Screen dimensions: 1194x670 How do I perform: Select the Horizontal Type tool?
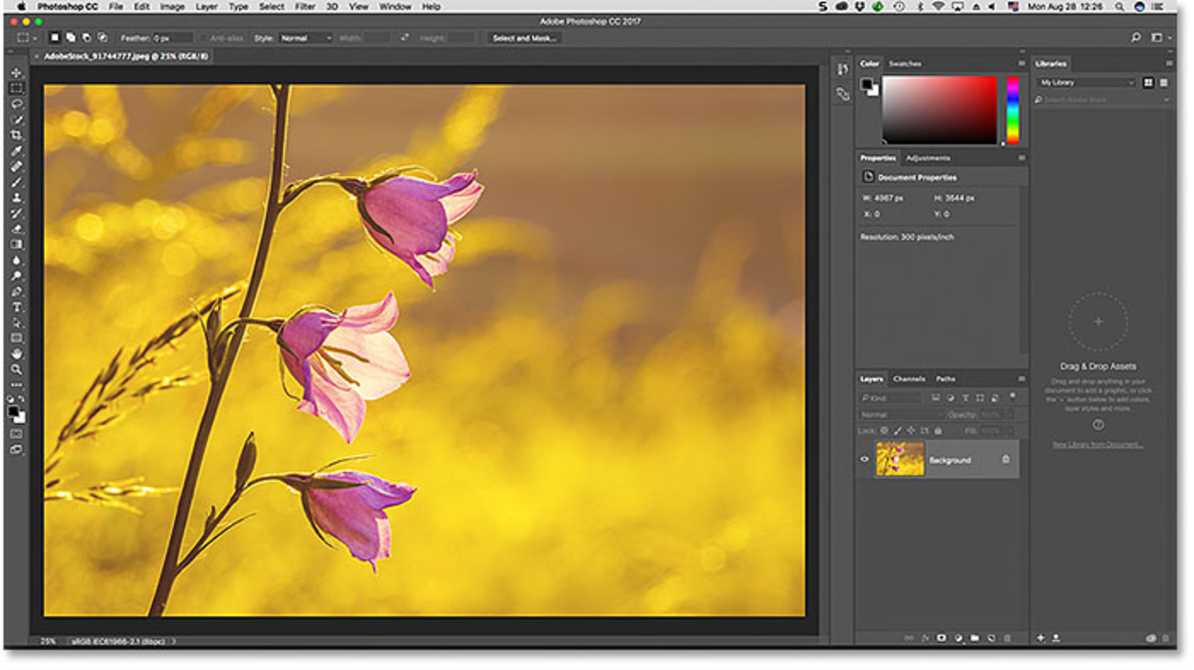15,307
